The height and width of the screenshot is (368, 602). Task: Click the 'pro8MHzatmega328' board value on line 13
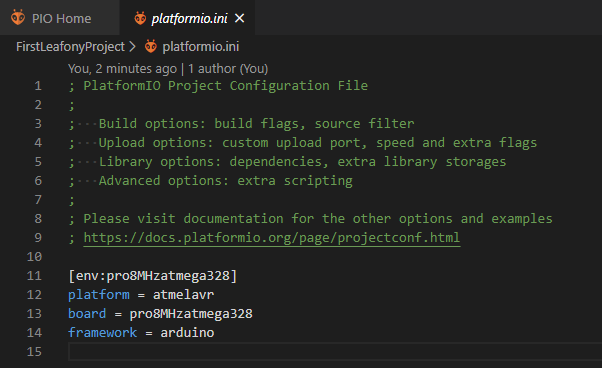[x=191, y=314]
